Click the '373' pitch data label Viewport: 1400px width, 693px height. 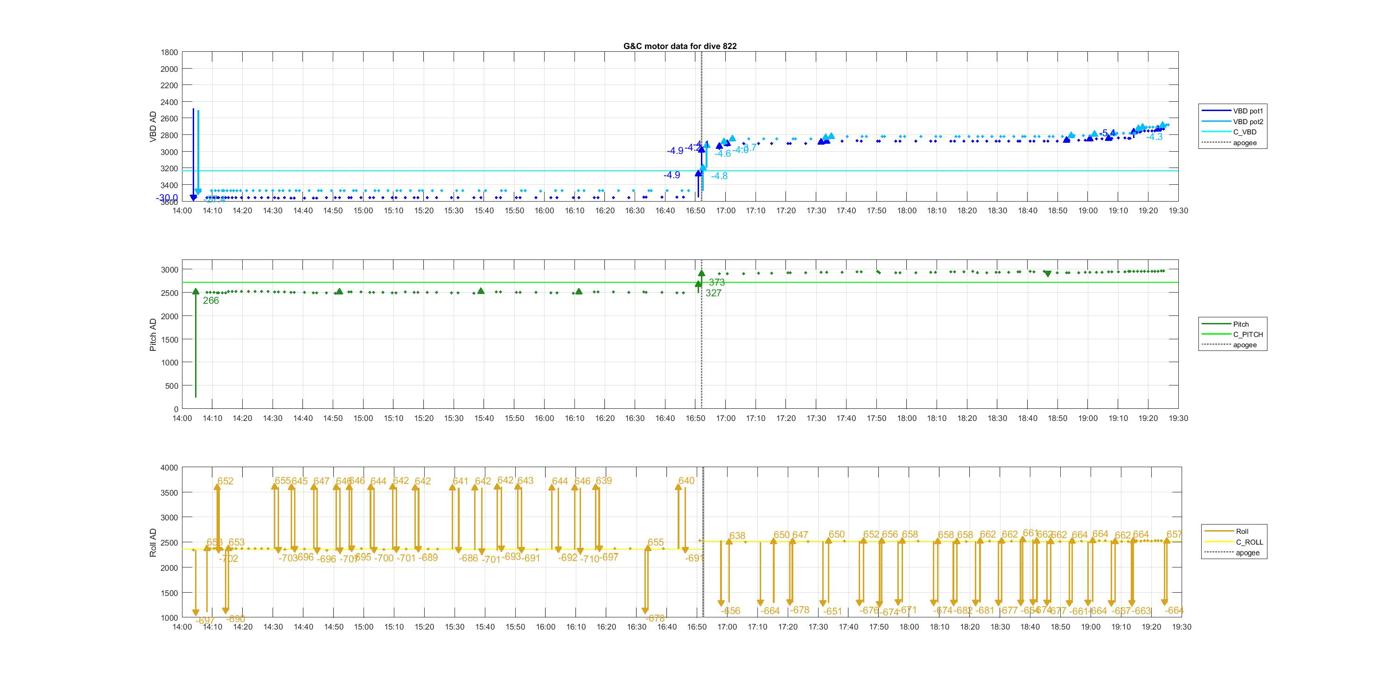point(716,282)
